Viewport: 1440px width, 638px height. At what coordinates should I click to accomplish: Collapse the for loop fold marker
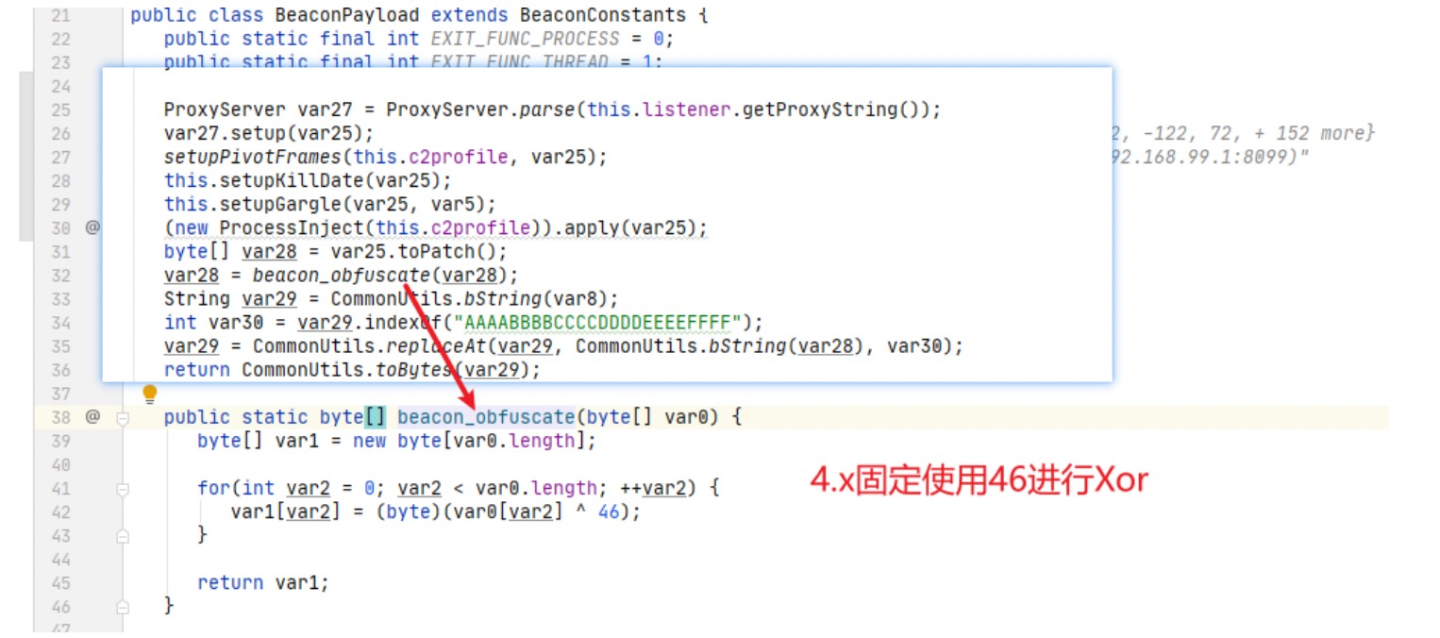[122, 489]
